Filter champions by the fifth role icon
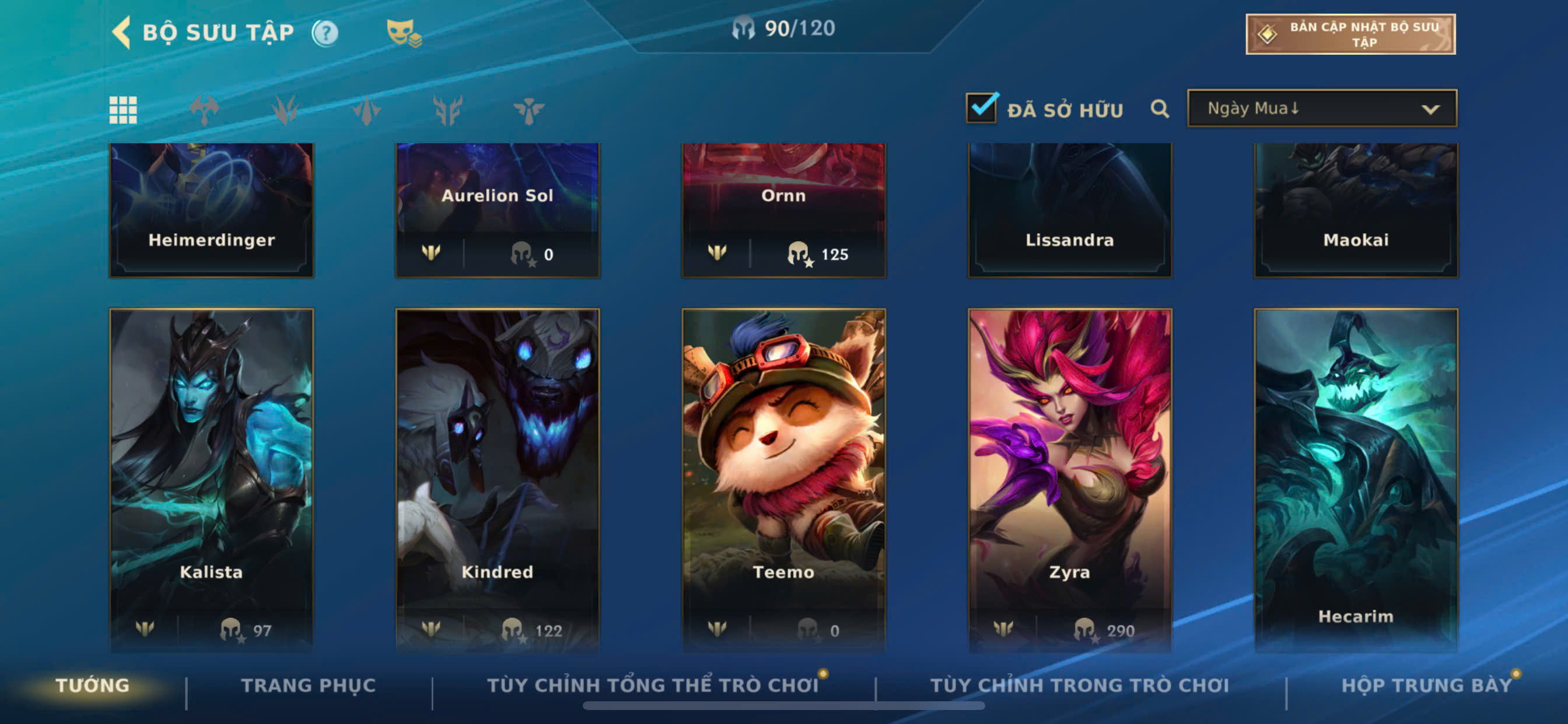This screenshot has height=724, width=1568. tap(528, 110)
